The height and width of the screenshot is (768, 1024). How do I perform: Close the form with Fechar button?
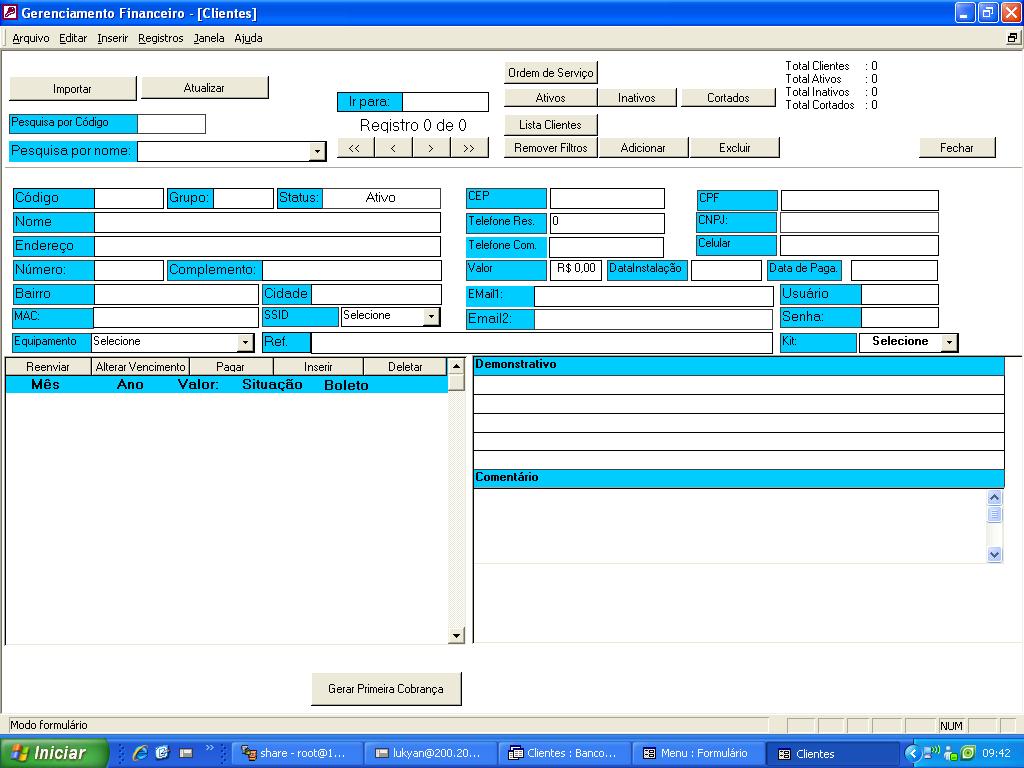click(957, 148)
